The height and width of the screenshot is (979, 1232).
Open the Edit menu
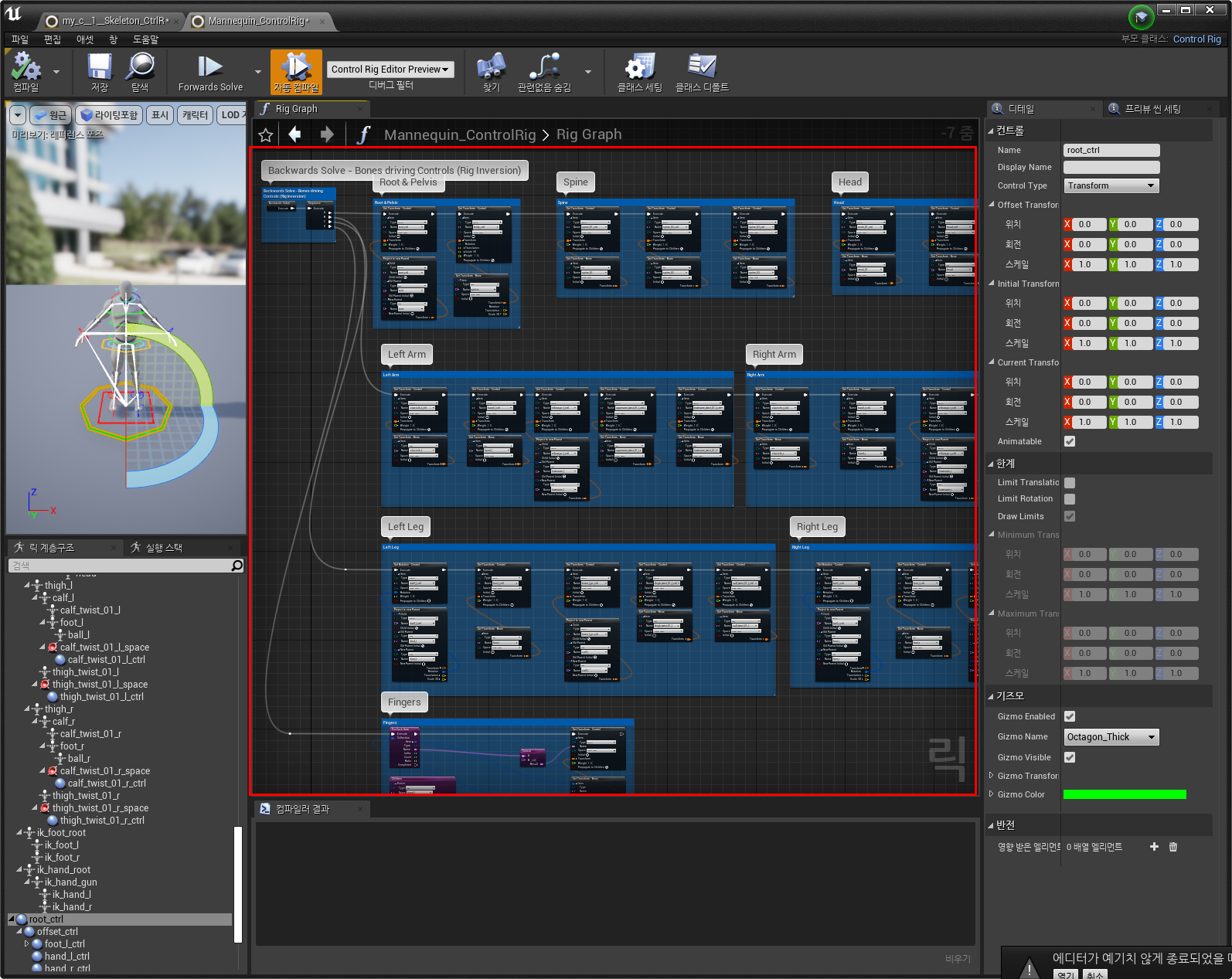click(53, 39)
